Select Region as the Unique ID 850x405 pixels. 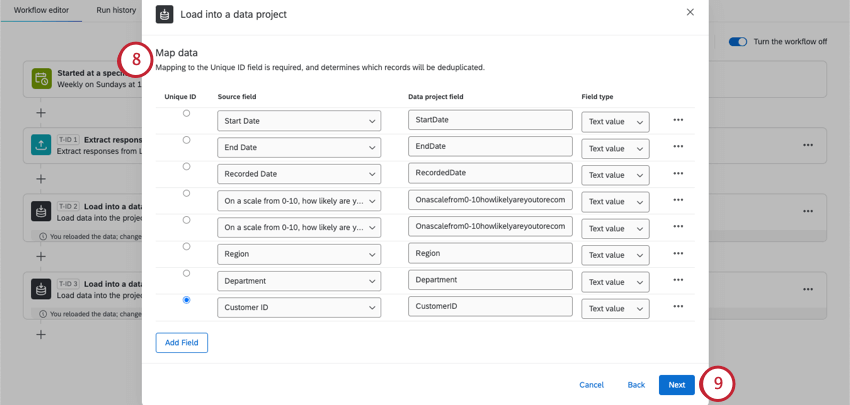tap(186, 247)
